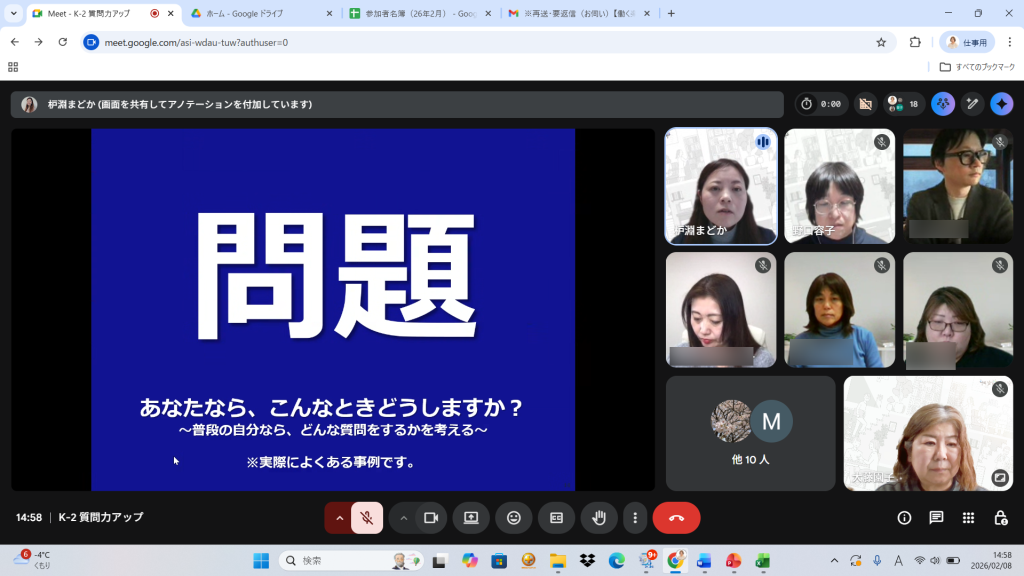Screen dimensions: 1024x576
Task: Open host controls lock icon
Action: (1000, 518)
